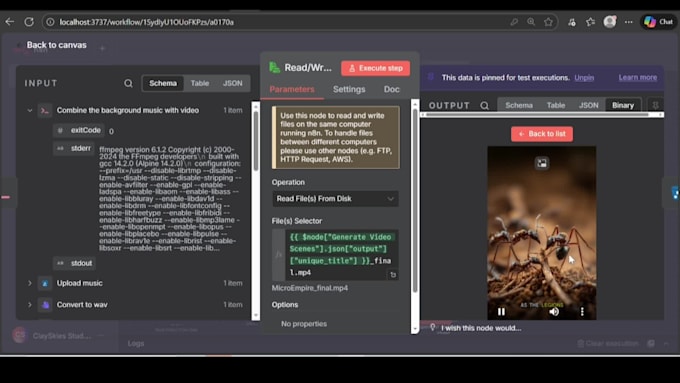Bookmark page with the star icon
Viewport: 680px width, 383px height.
click(x=549, y=22)
